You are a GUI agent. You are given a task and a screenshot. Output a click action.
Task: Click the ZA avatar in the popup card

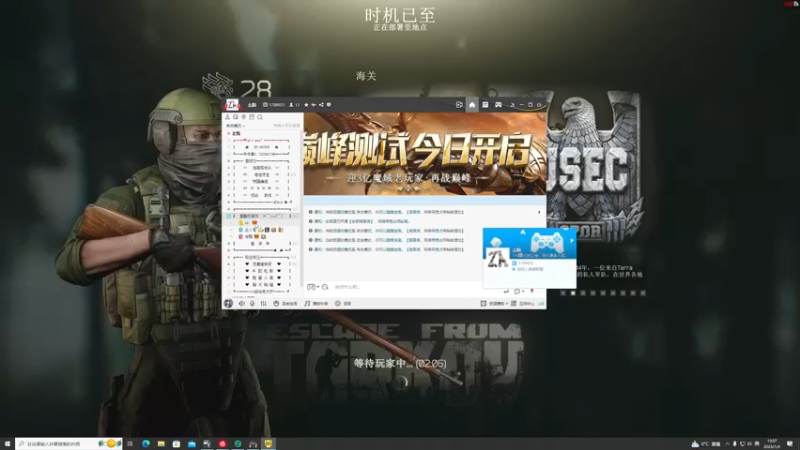point(497,259)
